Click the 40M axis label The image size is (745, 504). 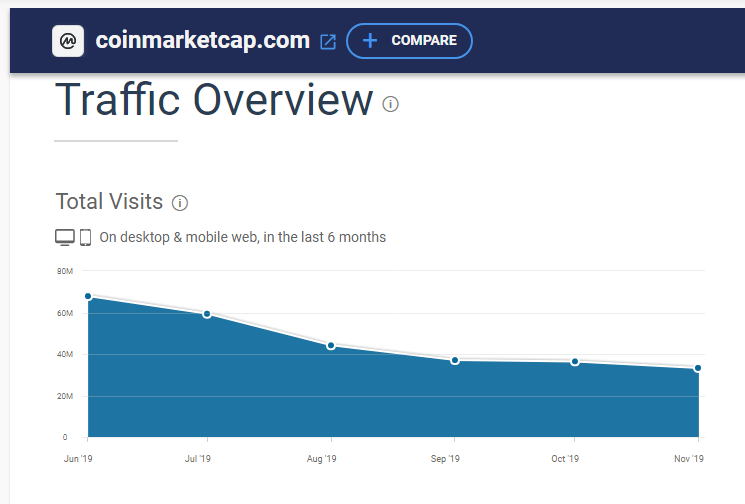(65, 354)
